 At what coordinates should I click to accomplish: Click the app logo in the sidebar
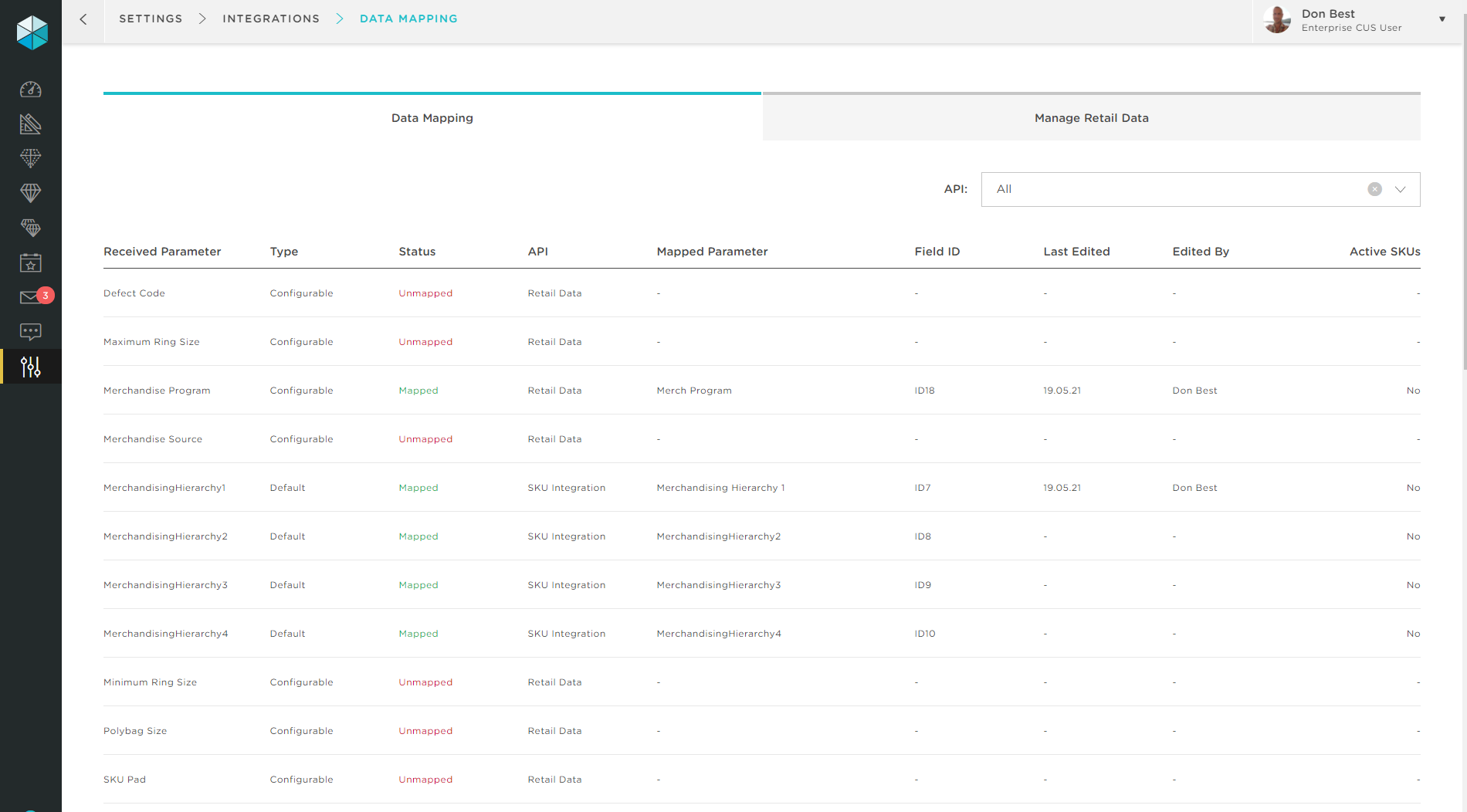[32, 32]
